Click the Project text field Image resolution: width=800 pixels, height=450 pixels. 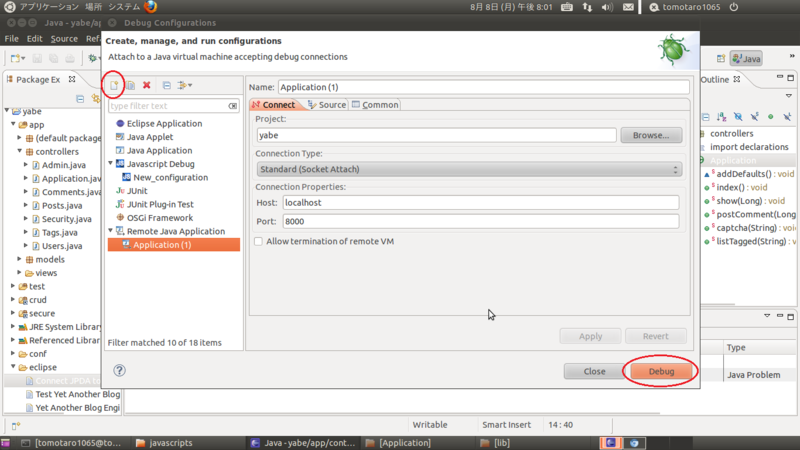436,135
